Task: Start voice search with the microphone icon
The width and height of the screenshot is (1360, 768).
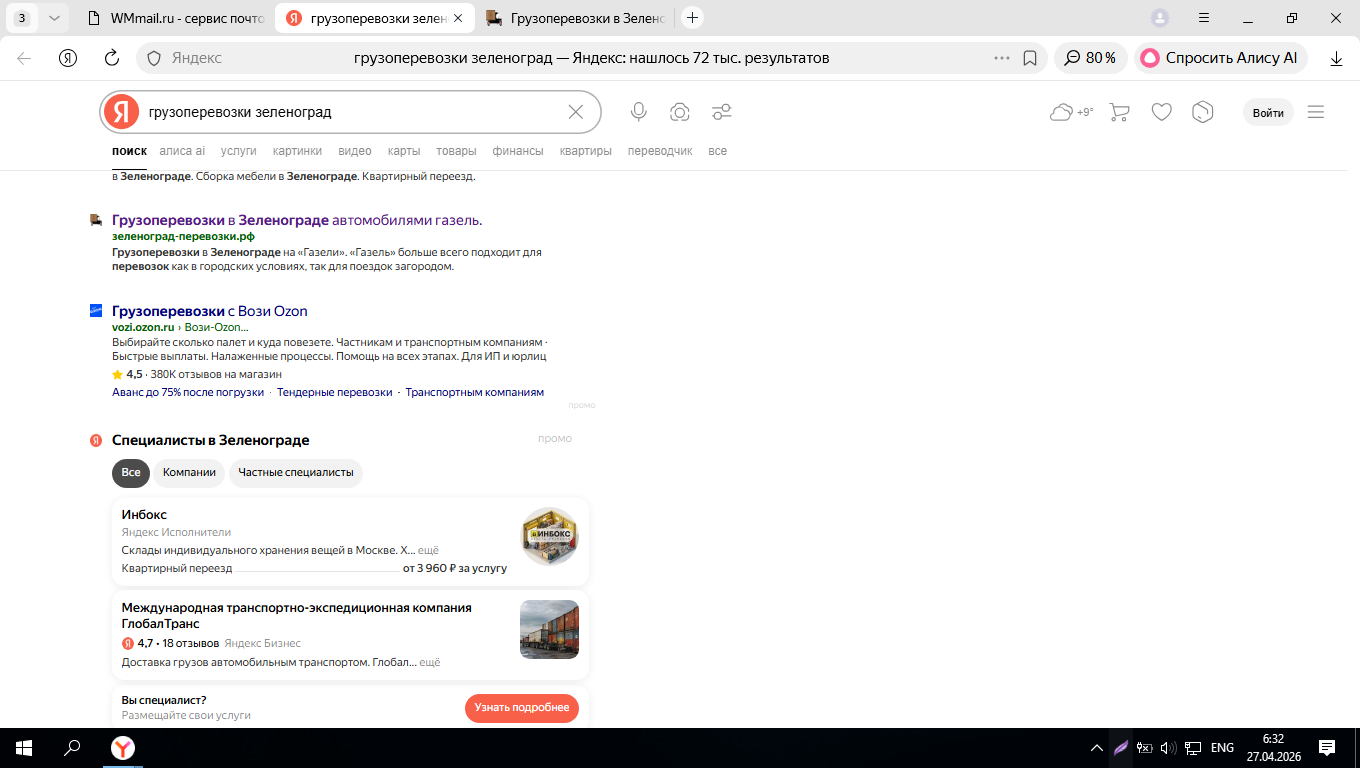Action: click(639, 112)
